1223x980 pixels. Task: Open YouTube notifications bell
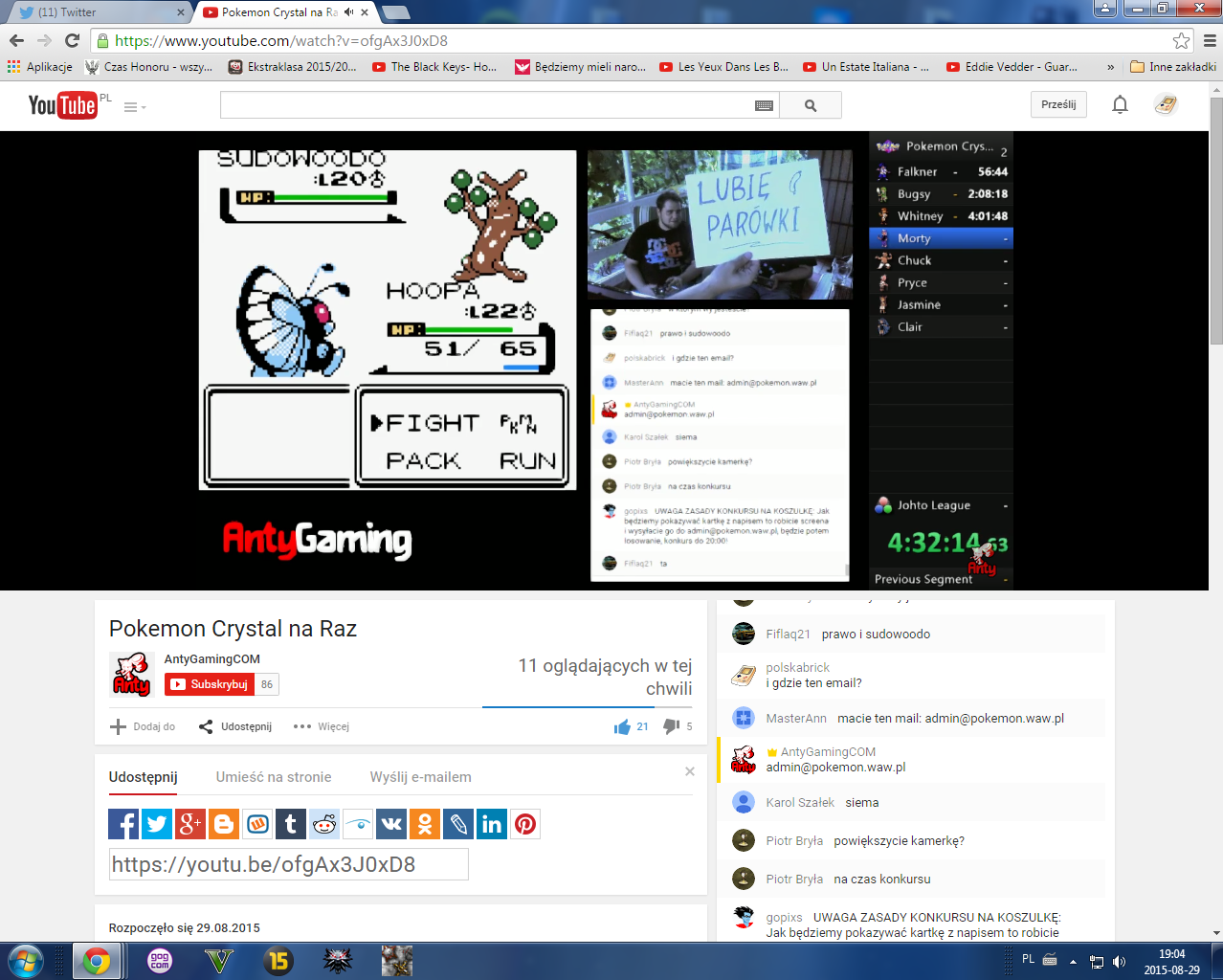click(1120, 104)
